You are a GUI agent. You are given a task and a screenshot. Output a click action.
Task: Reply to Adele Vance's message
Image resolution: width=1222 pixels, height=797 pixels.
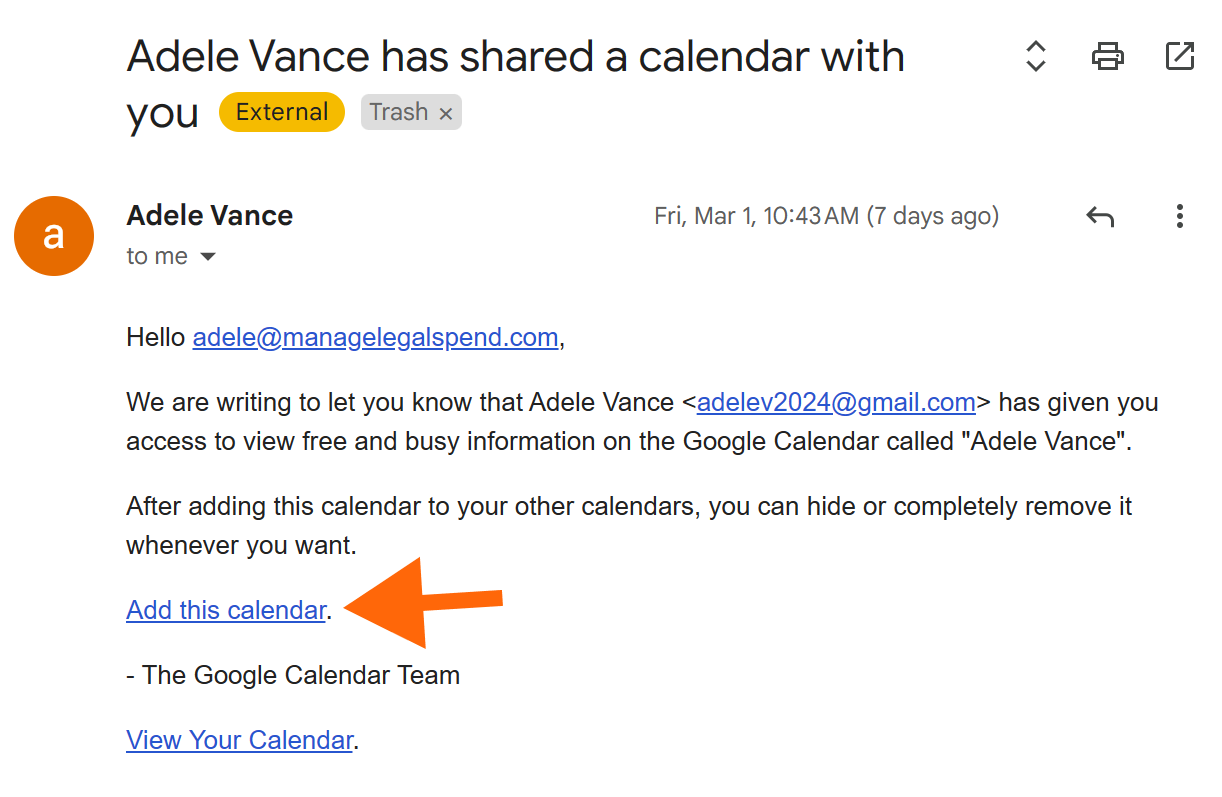point(1100,216)
